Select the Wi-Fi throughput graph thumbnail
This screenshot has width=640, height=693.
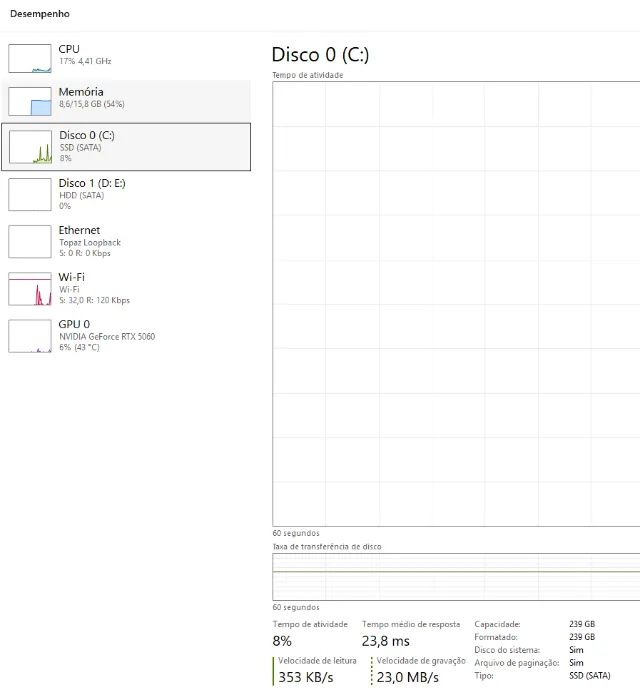30,289
